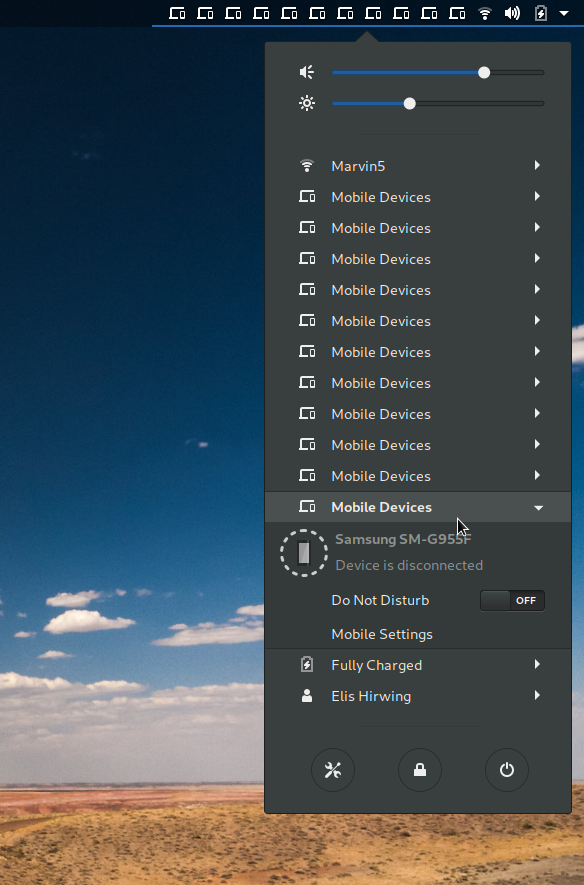584x885 pixels.
Task: Click the battery indicator in the top bar
Action: (541, 13)
